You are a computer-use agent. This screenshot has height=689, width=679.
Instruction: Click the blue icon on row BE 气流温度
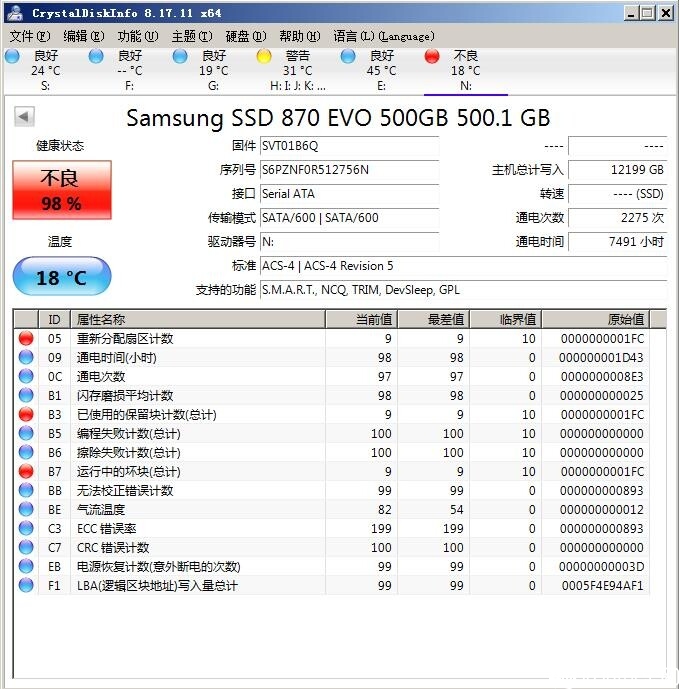pos(26,509)
